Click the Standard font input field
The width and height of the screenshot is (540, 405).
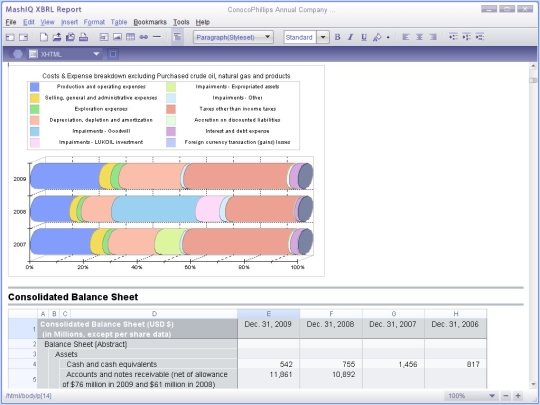[x=300, y=37]
